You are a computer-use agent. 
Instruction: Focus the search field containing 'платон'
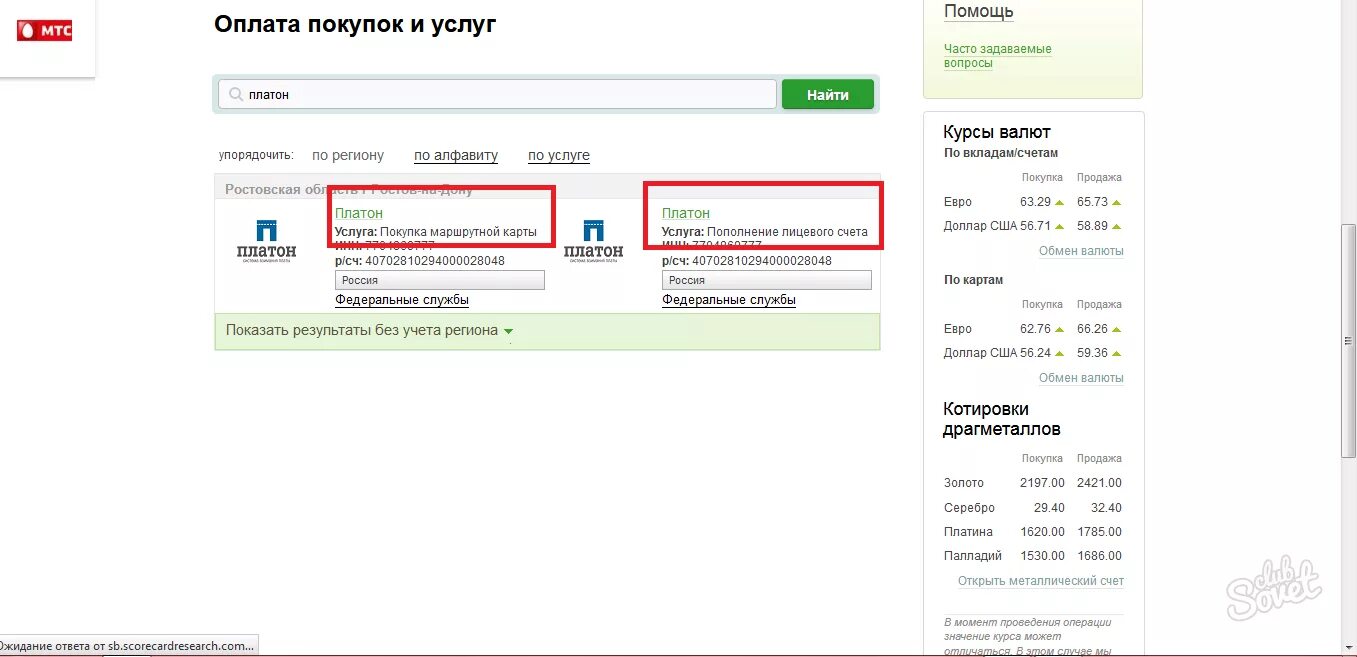click(497, 94)
